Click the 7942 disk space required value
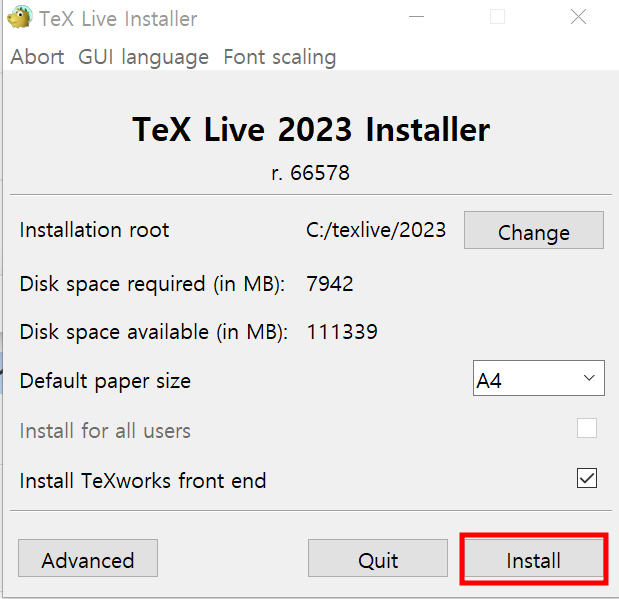This screenshot has width=619, height=599. tap(330, 284)
